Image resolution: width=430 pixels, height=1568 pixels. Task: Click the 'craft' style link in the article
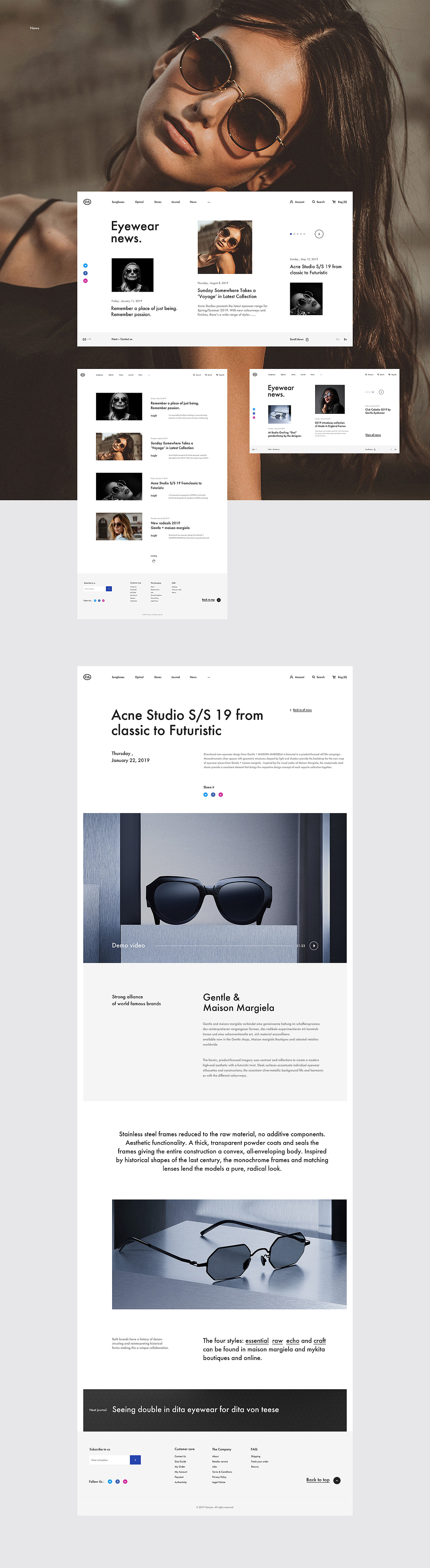tap(320, 1340)
